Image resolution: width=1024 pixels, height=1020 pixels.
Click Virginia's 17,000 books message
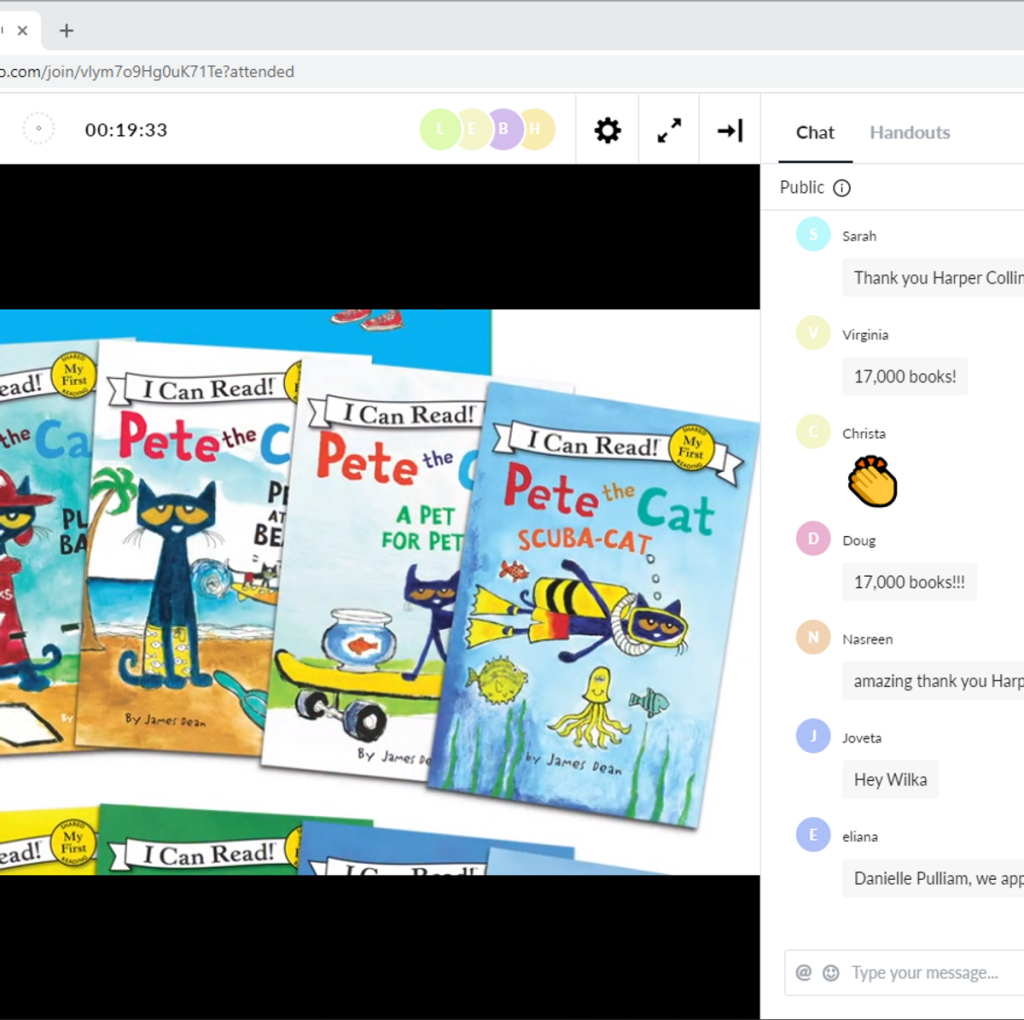coord(904,377)
